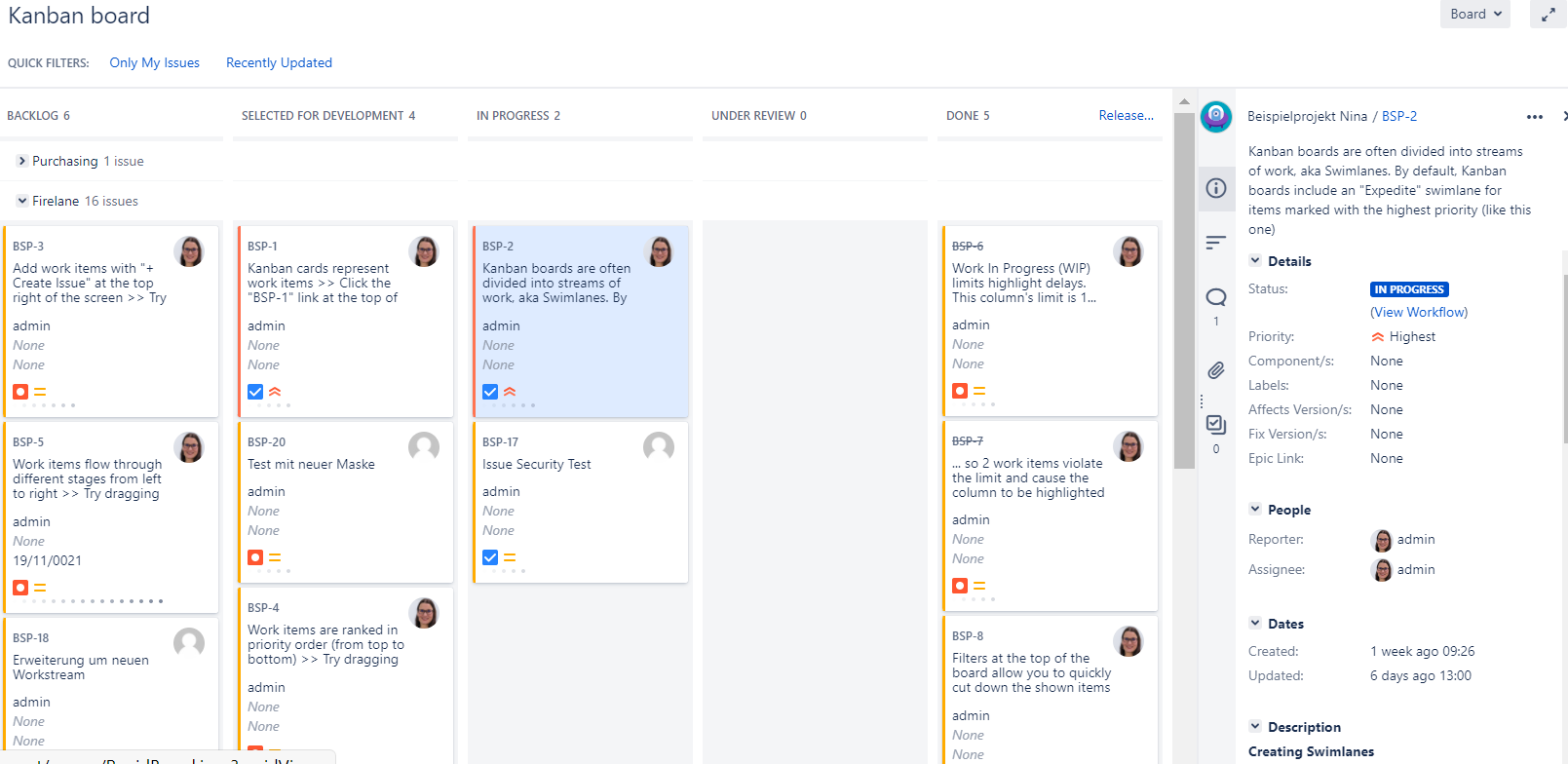
Task: Click the fullscreen expand arrows icon
Action: point(1548,15)
